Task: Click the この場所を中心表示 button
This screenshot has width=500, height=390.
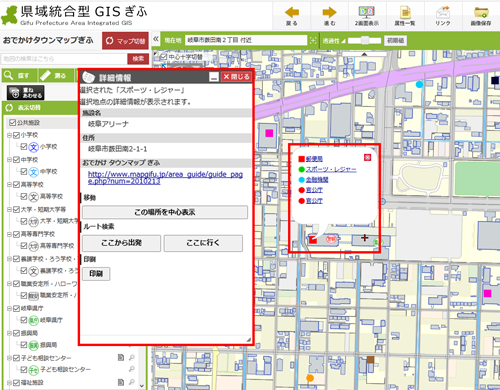Action: tap(165, 212)
